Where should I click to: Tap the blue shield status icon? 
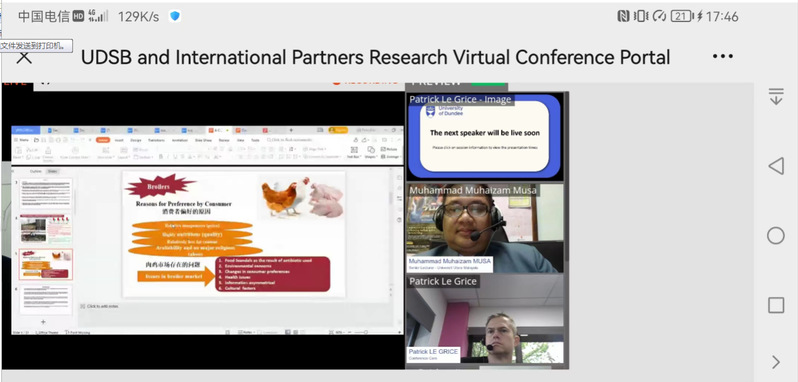coord(175,16)
